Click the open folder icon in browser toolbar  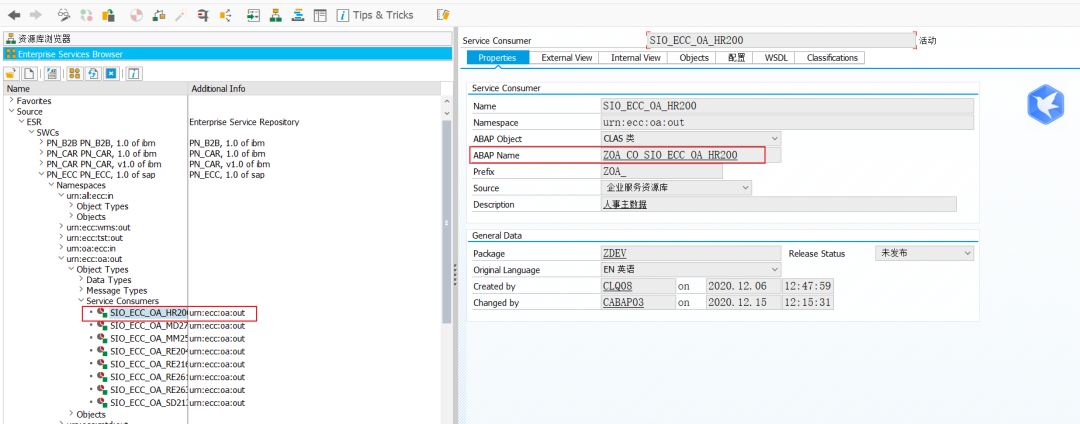point(11,74)
